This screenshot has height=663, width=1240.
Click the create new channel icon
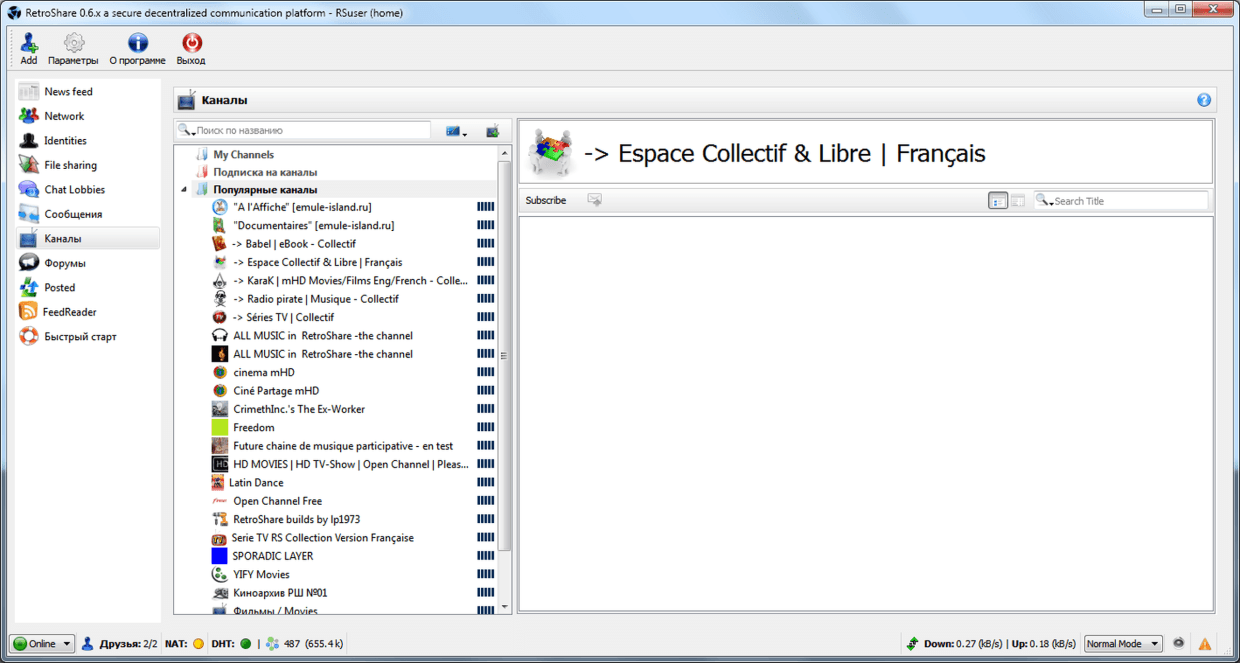(492, 131)
